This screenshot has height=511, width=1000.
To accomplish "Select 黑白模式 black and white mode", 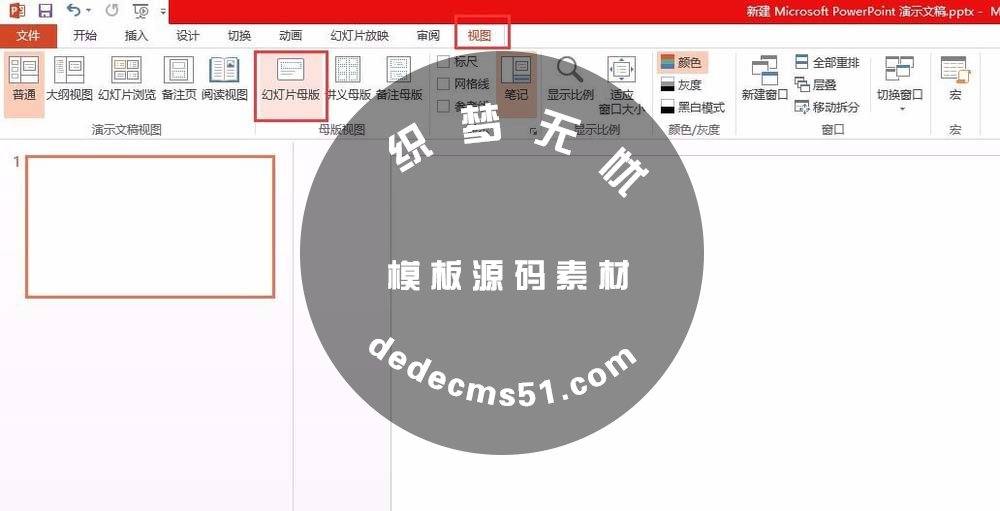I will (x=693, y=107).
